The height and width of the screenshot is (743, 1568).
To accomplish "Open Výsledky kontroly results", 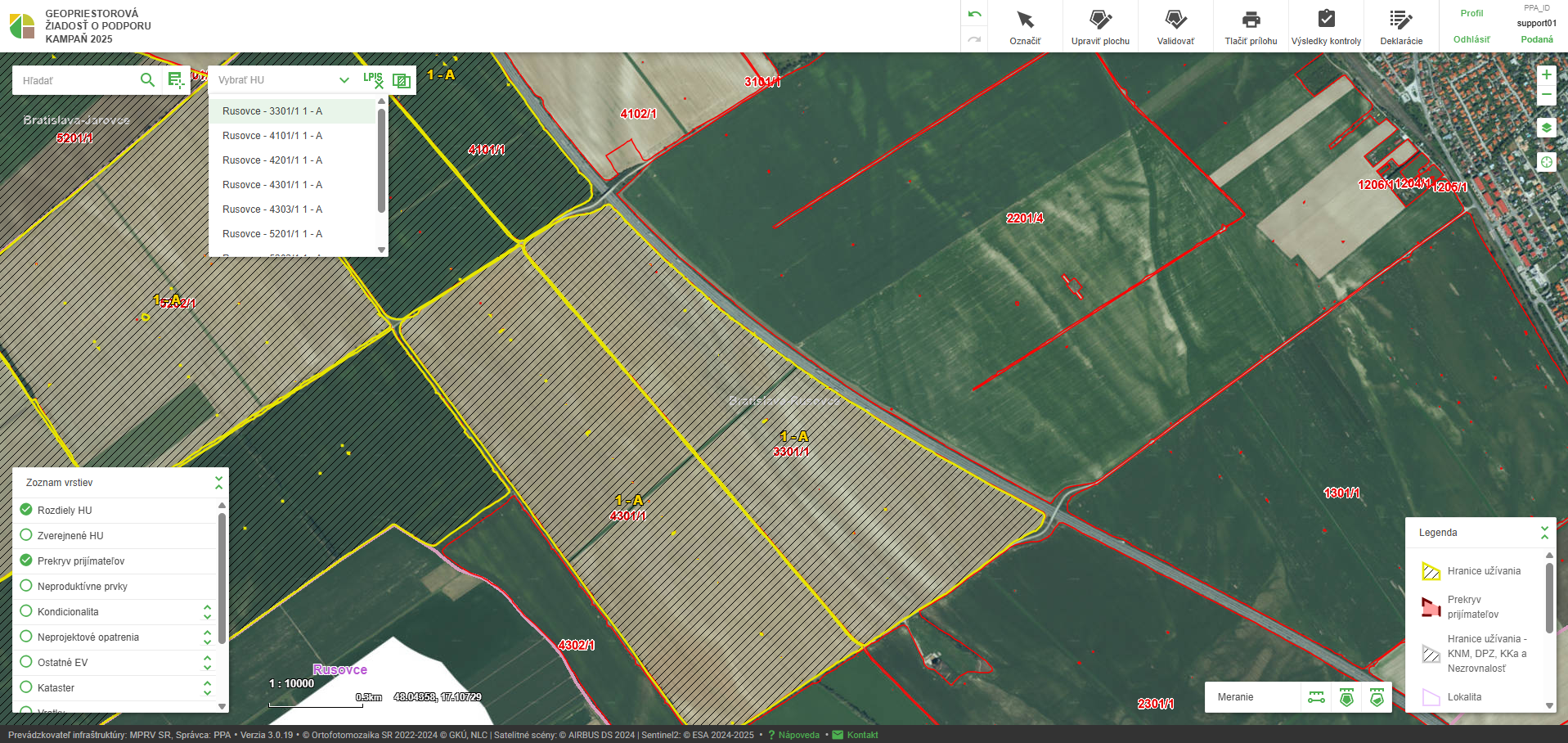I will (x=1326, y=27).
